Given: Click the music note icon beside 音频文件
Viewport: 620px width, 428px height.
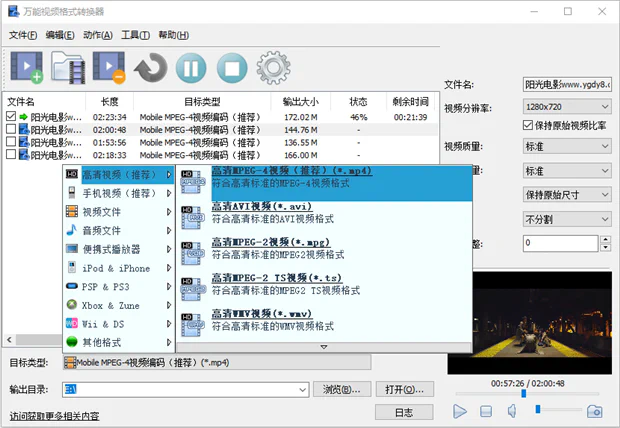Looking at the screenshot, I should [x=72, y=230].
